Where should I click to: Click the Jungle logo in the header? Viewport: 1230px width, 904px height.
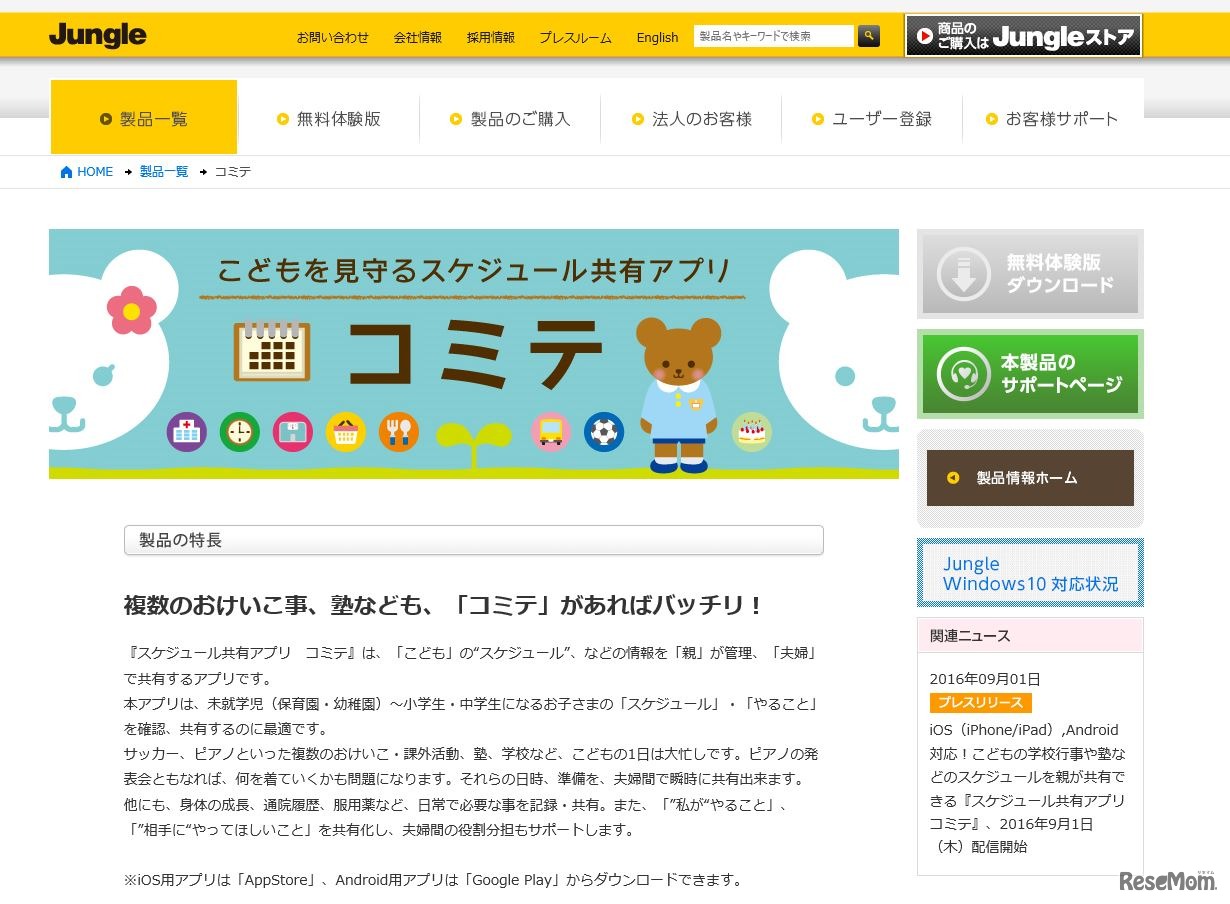(97, 35)
